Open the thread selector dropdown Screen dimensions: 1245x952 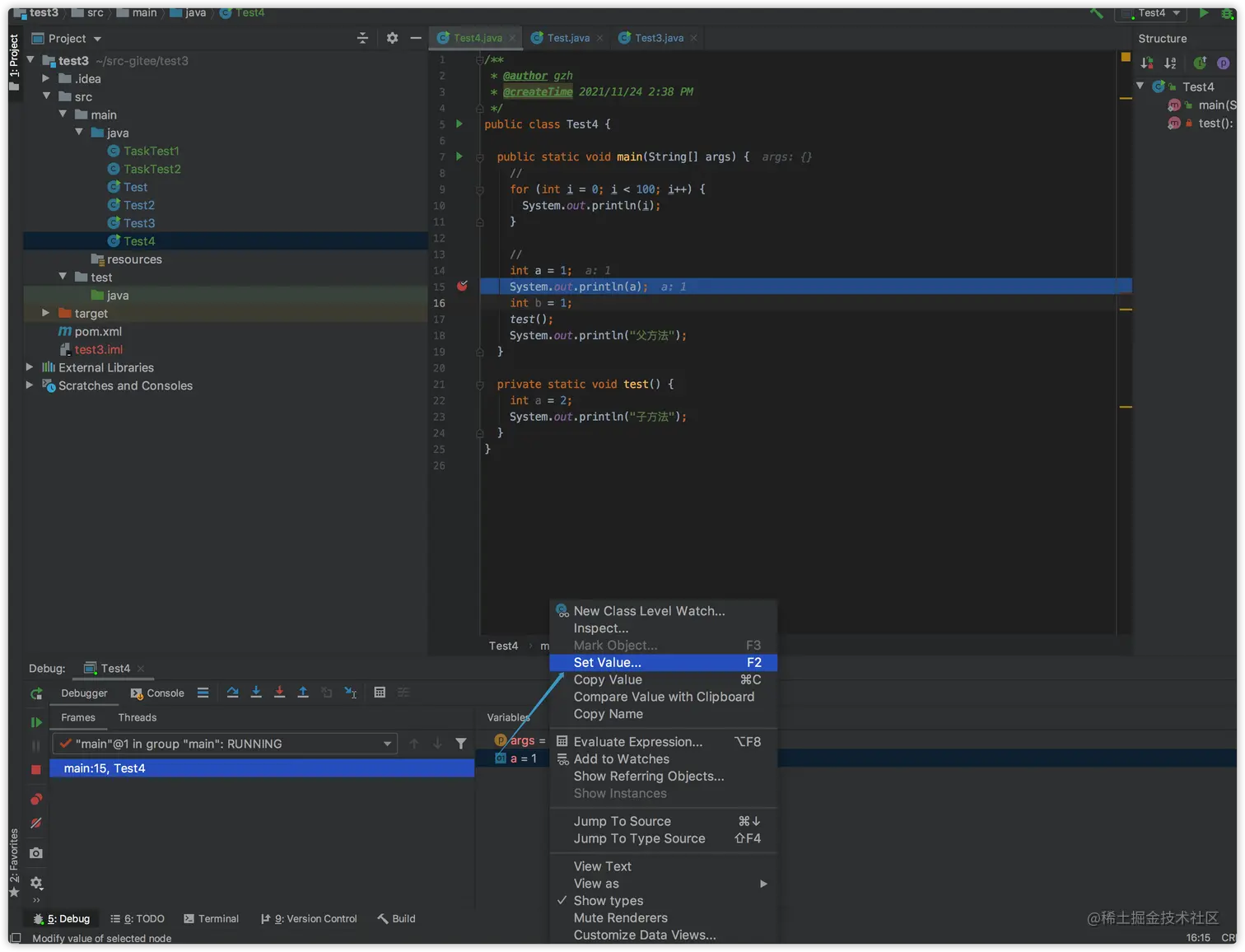(387, 744)
